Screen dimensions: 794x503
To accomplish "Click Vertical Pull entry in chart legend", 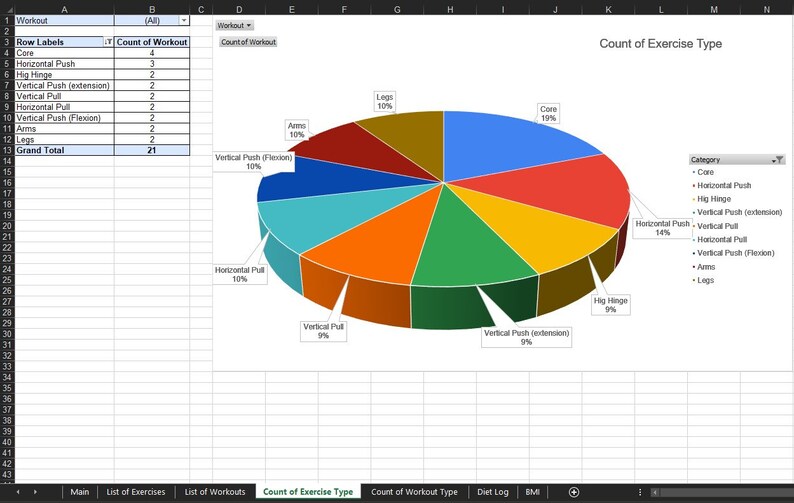I will (x=717, y=226).
